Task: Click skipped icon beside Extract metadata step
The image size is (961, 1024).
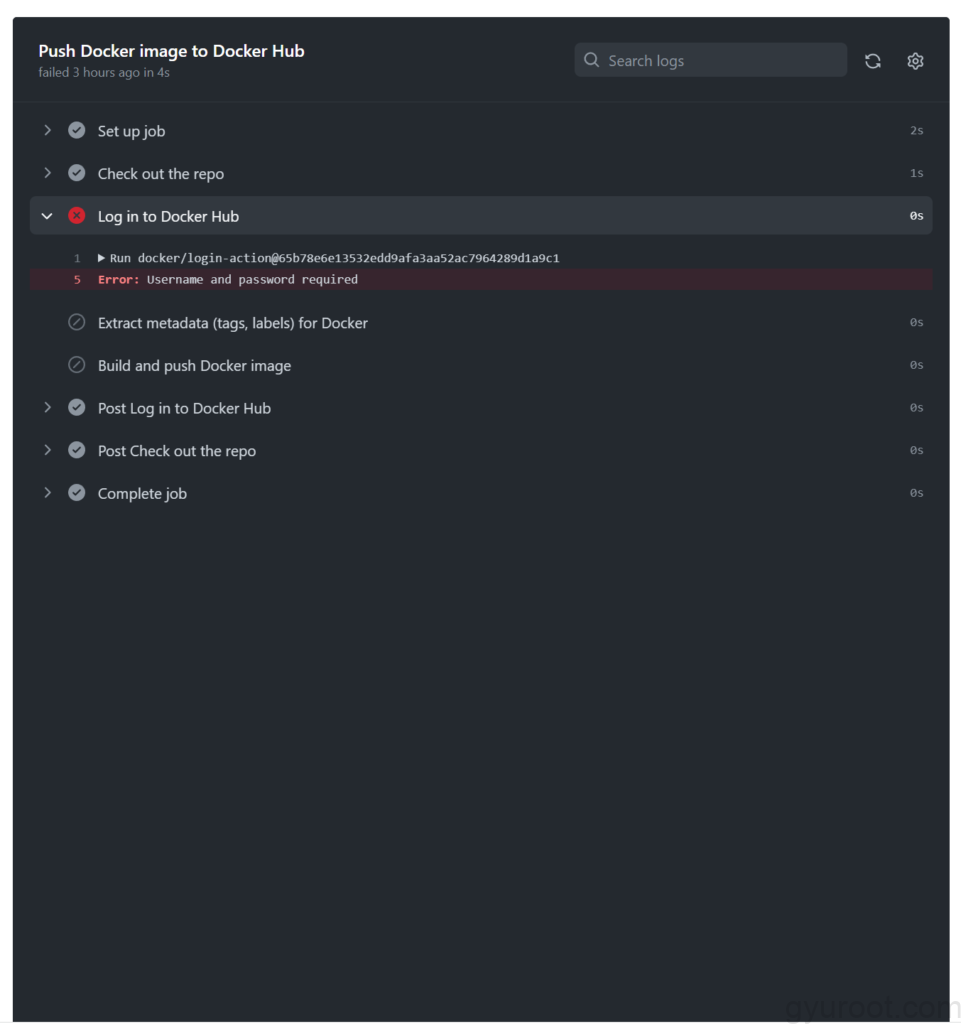Action: [x=77, y=323]
